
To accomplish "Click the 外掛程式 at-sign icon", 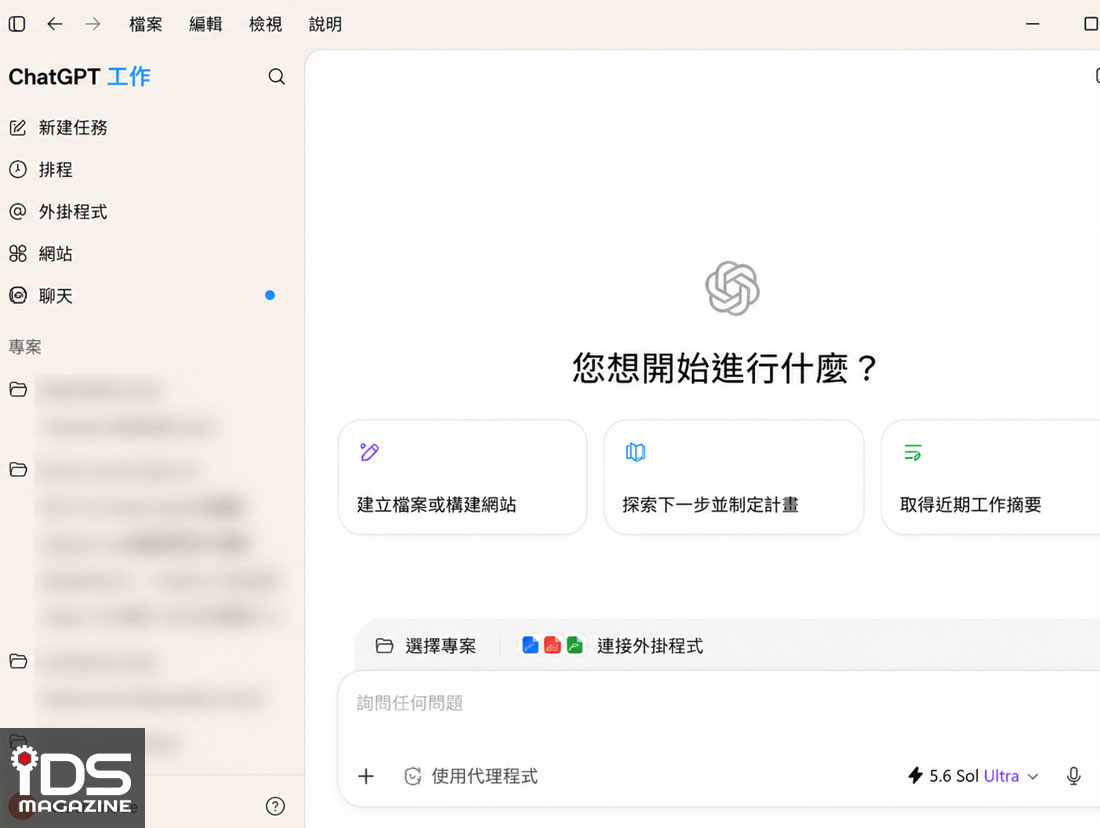I will click(18, 211).
